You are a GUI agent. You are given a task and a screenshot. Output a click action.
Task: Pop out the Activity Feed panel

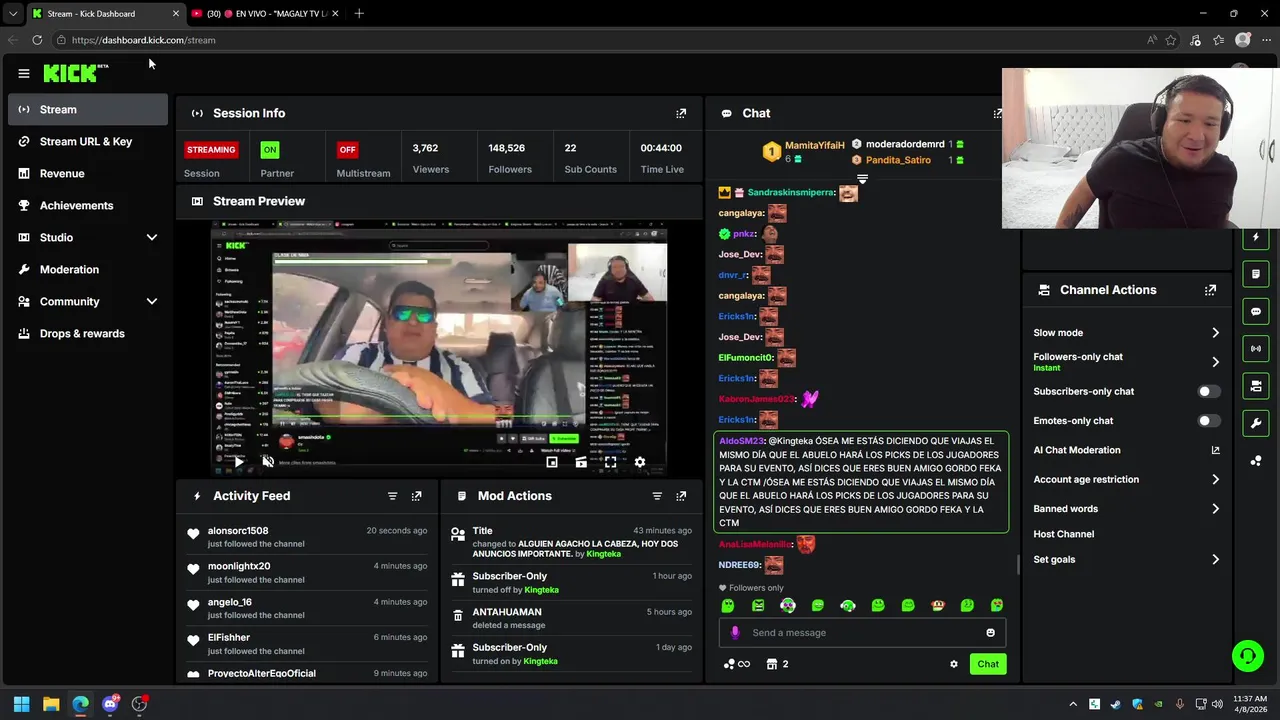pos(416,496)
